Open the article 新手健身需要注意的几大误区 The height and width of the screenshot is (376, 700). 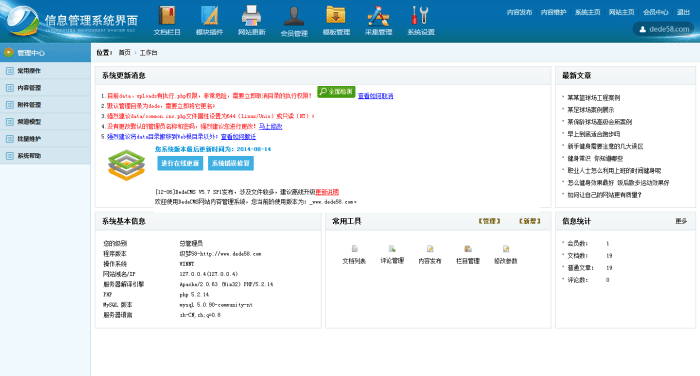(x=605, y=146)
